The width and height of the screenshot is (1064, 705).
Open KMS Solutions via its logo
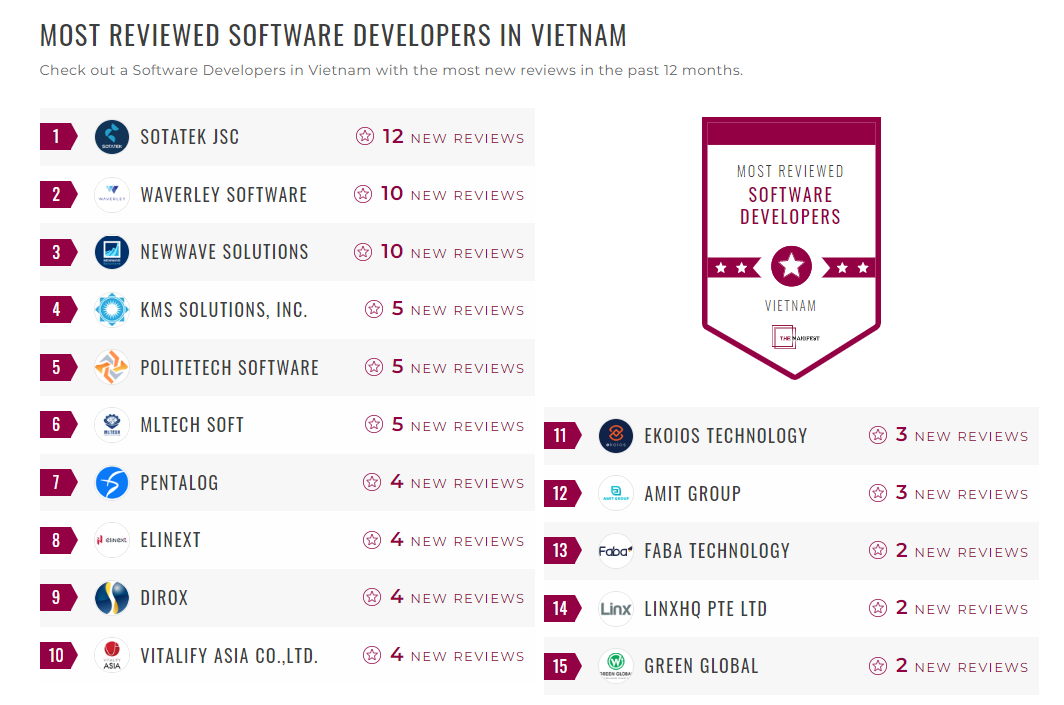[111, 310]
